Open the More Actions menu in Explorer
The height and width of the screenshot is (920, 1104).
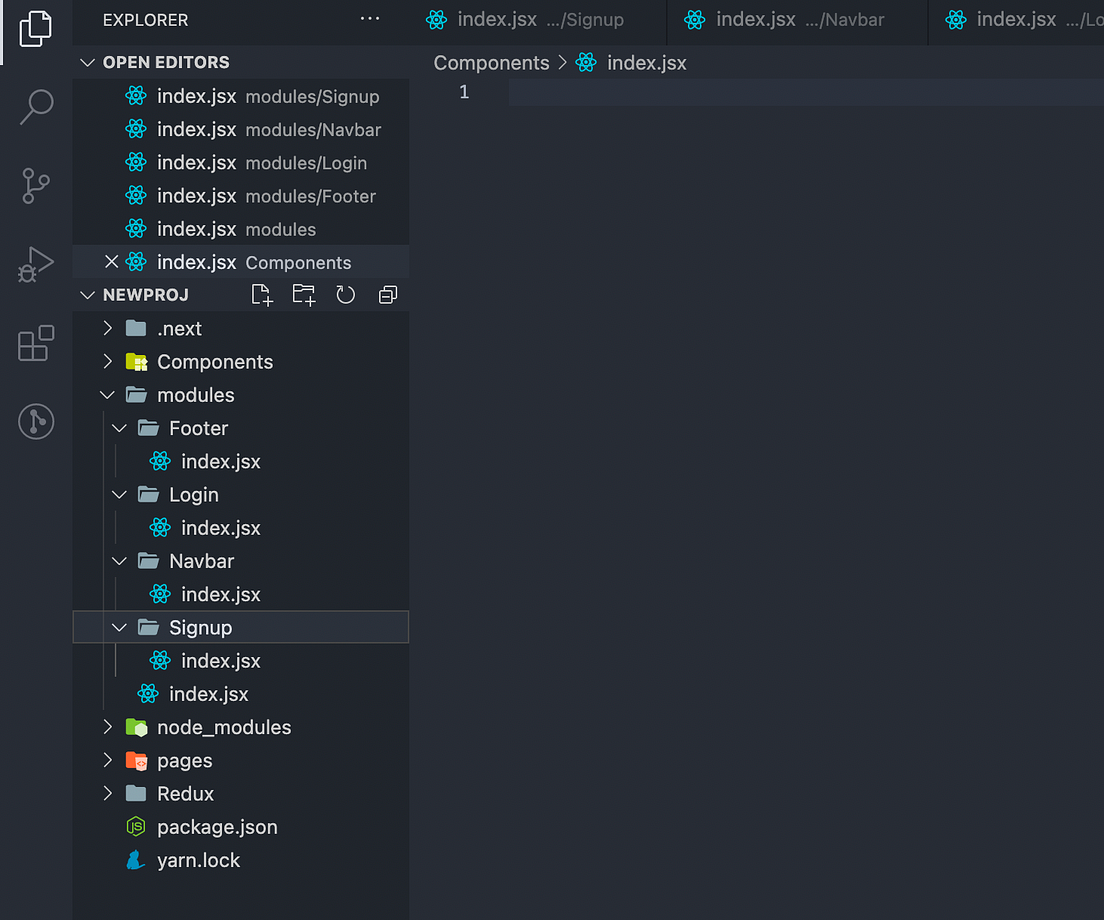pyautogui.click(x=370, y=19)
